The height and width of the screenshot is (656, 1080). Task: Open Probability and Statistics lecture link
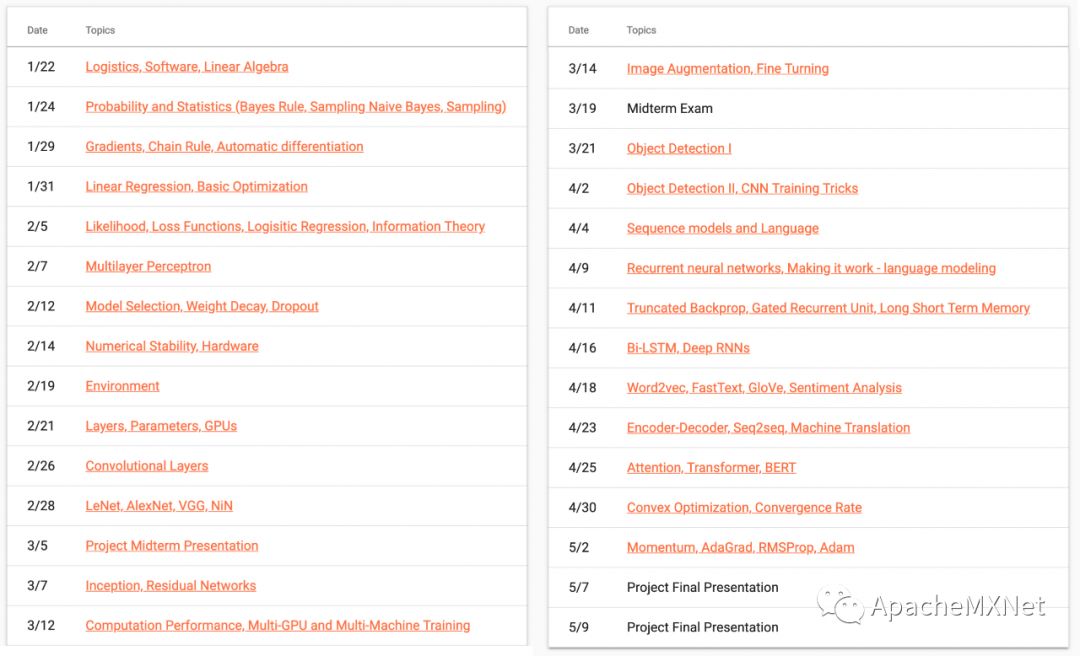[x=296, y=107]
